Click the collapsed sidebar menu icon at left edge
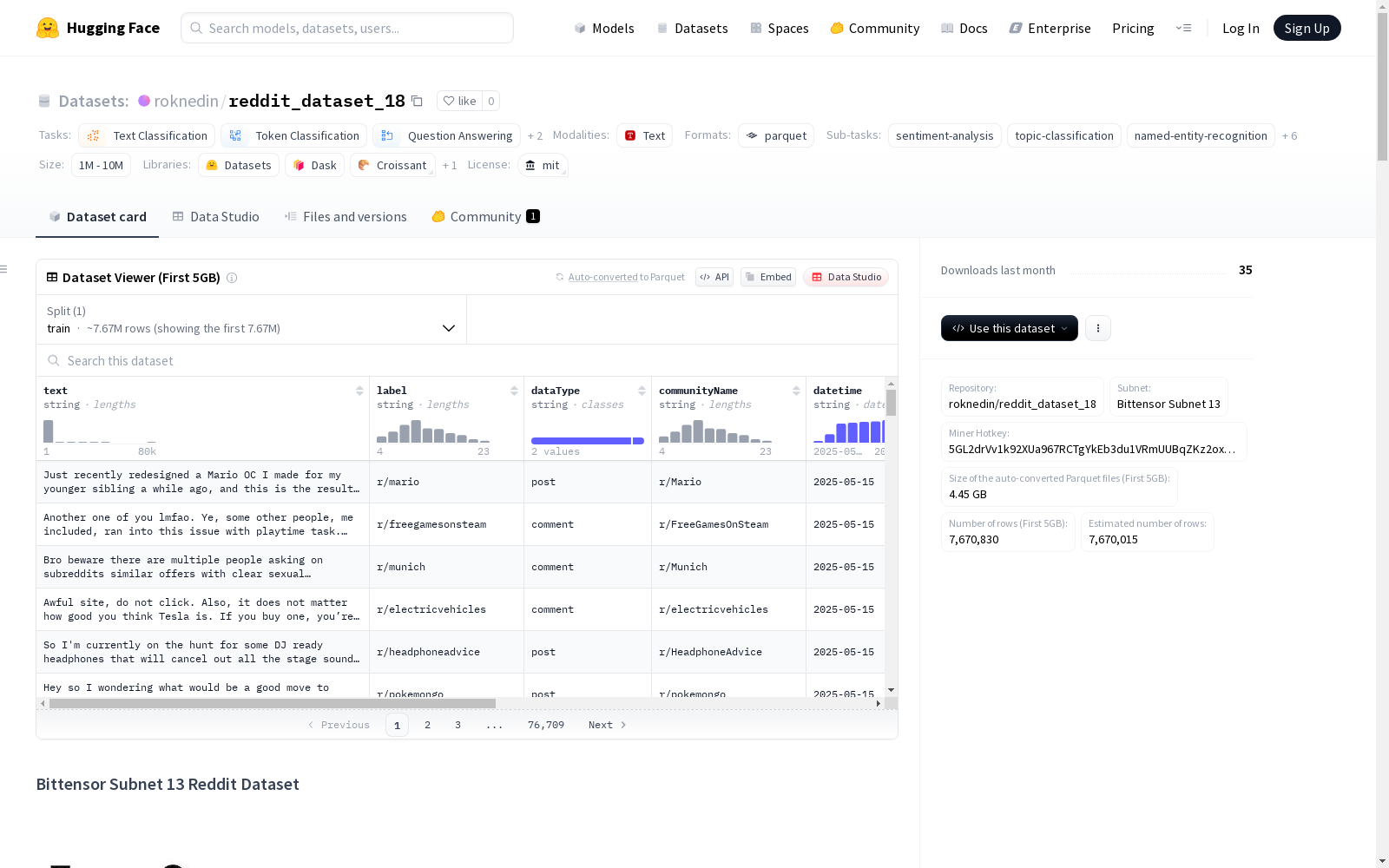This screenshot has height=868, width=1389. click(4, 269)
